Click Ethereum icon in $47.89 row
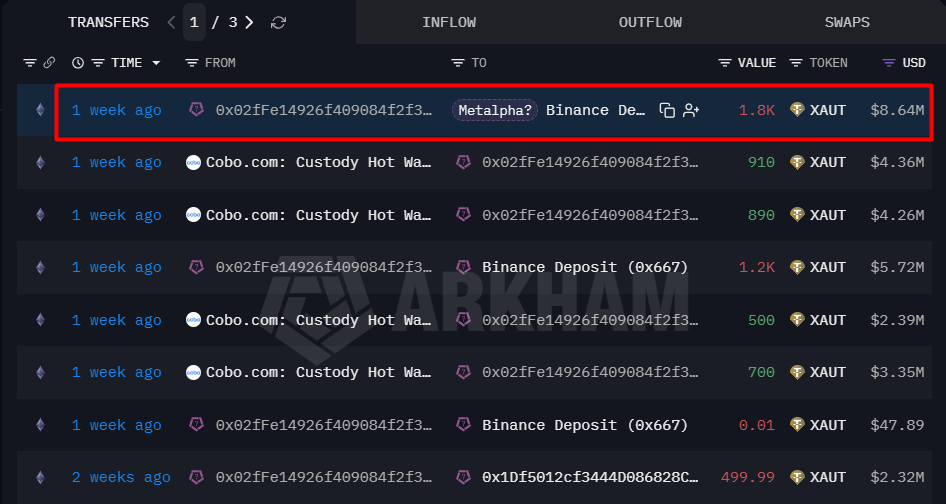This screenshot has width=946, height=504. click(40, 425)
